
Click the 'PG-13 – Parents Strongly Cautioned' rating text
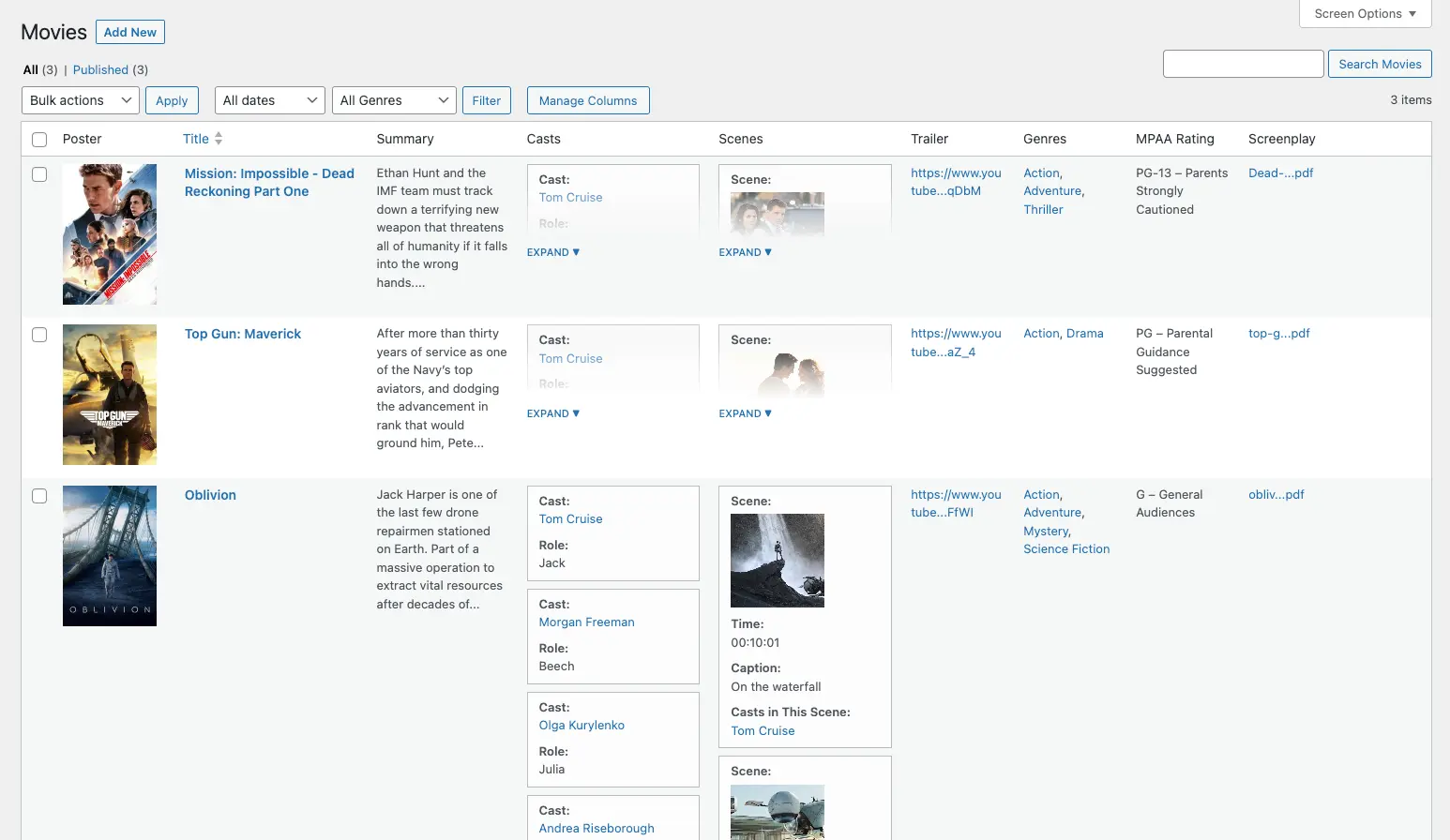[x=1182, y=191]
